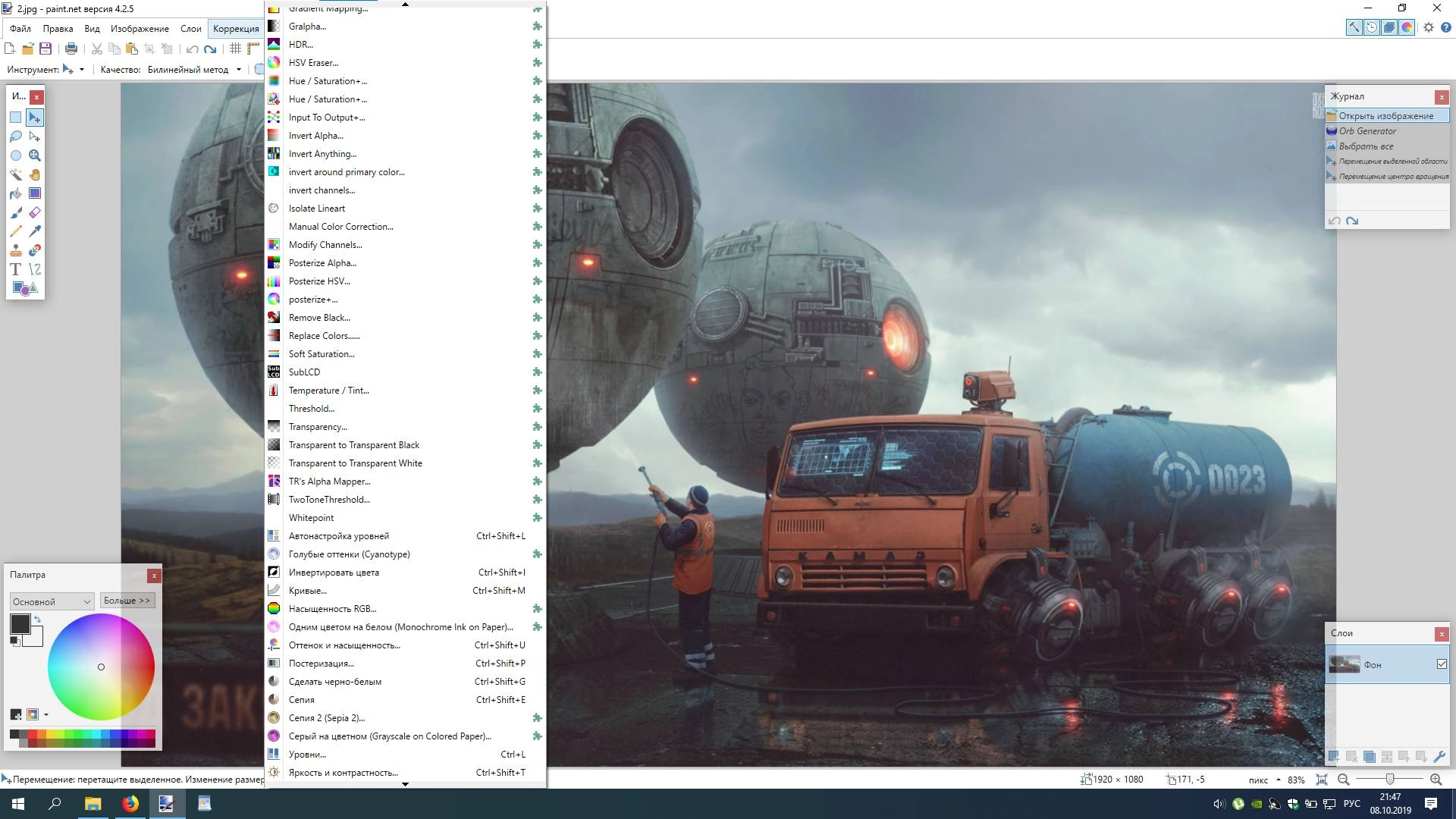Open the Изображение menu
Screen dimensions: 1456x819
[140, 29]
